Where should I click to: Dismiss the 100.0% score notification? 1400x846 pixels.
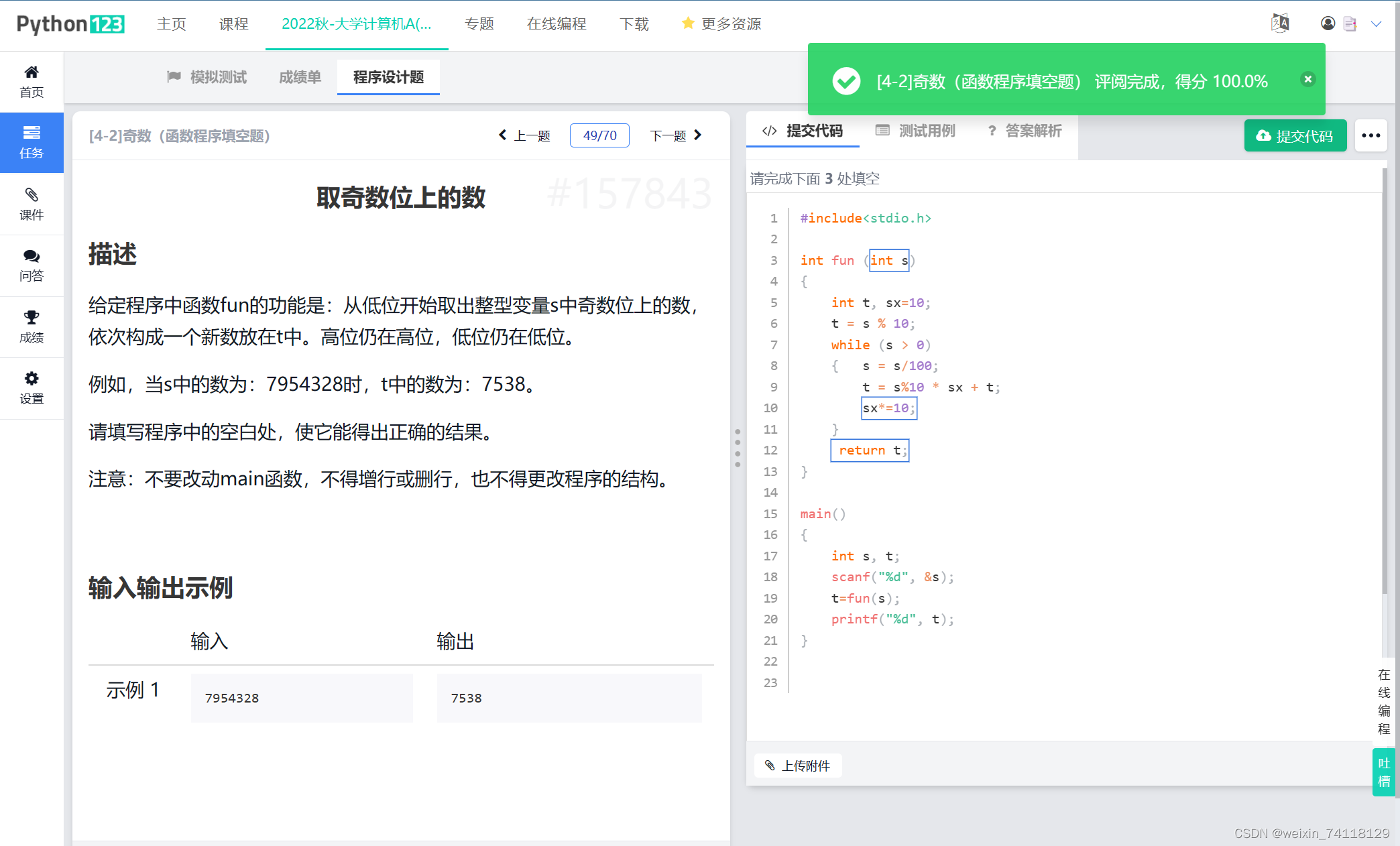pos(1307,78)
